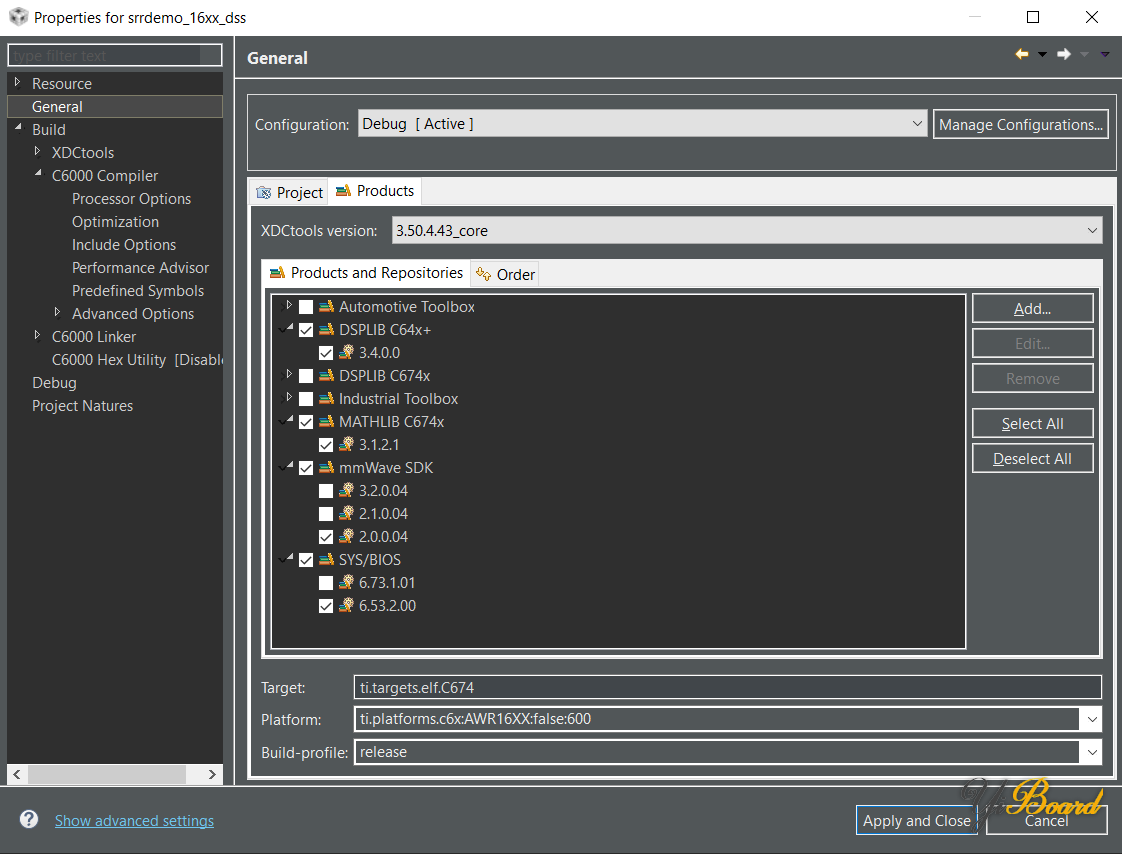Screen dimensions: 1122x854
Task: Click the back navigation arrow icon
Action: (1021, 54)
